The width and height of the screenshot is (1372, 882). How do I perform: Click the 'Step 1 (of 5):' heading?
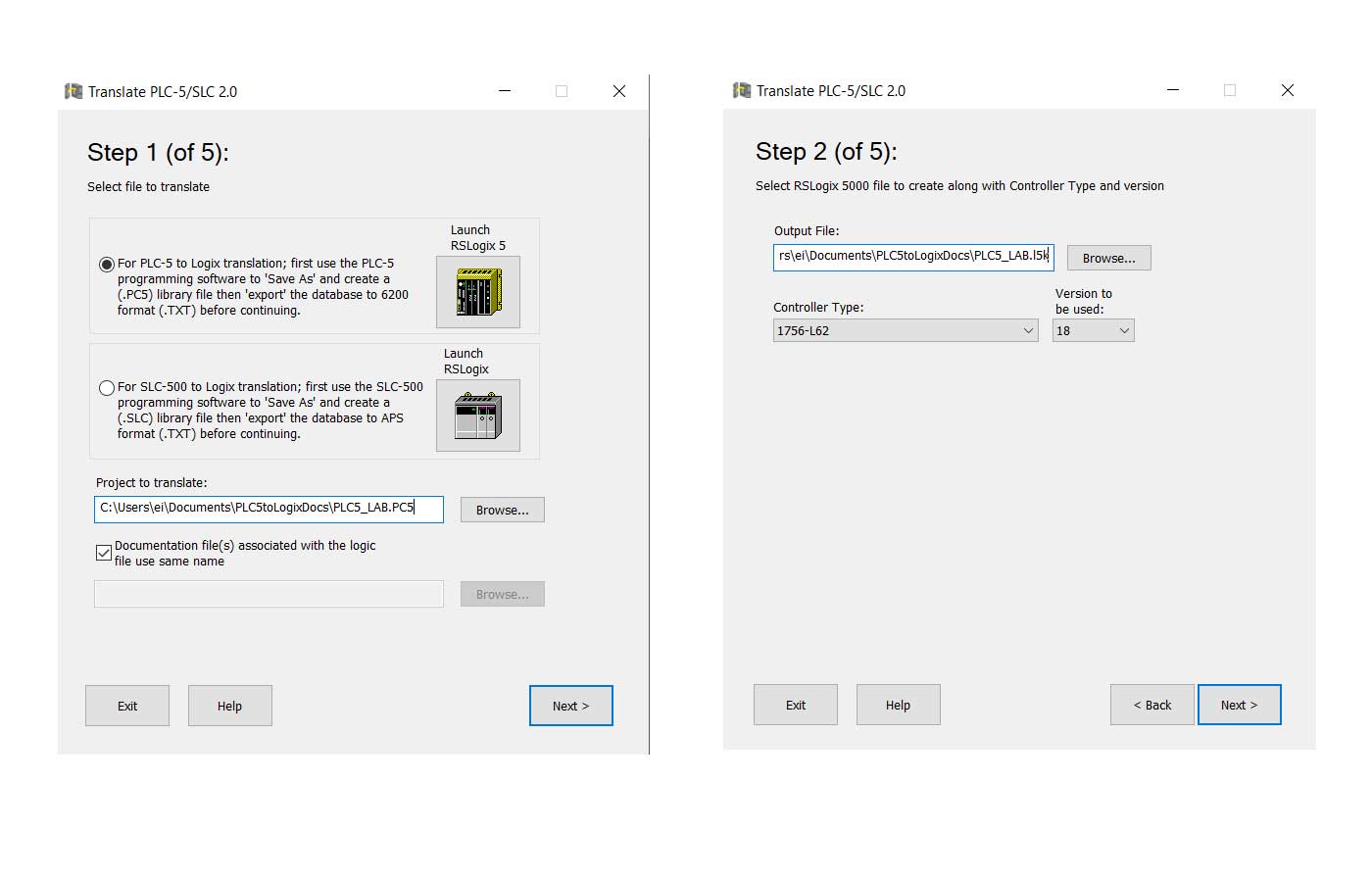(x=158, y=153)
